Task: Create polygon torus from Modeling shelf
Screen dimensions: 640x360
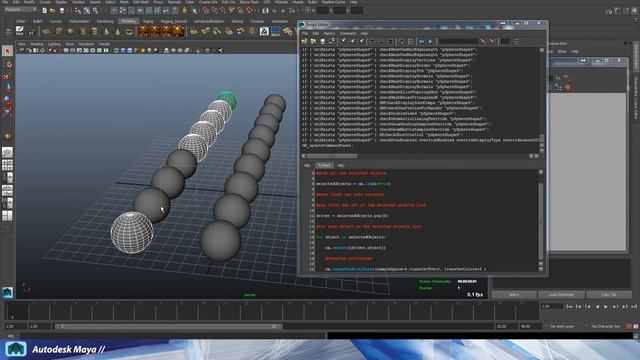Action: point(129,31)
